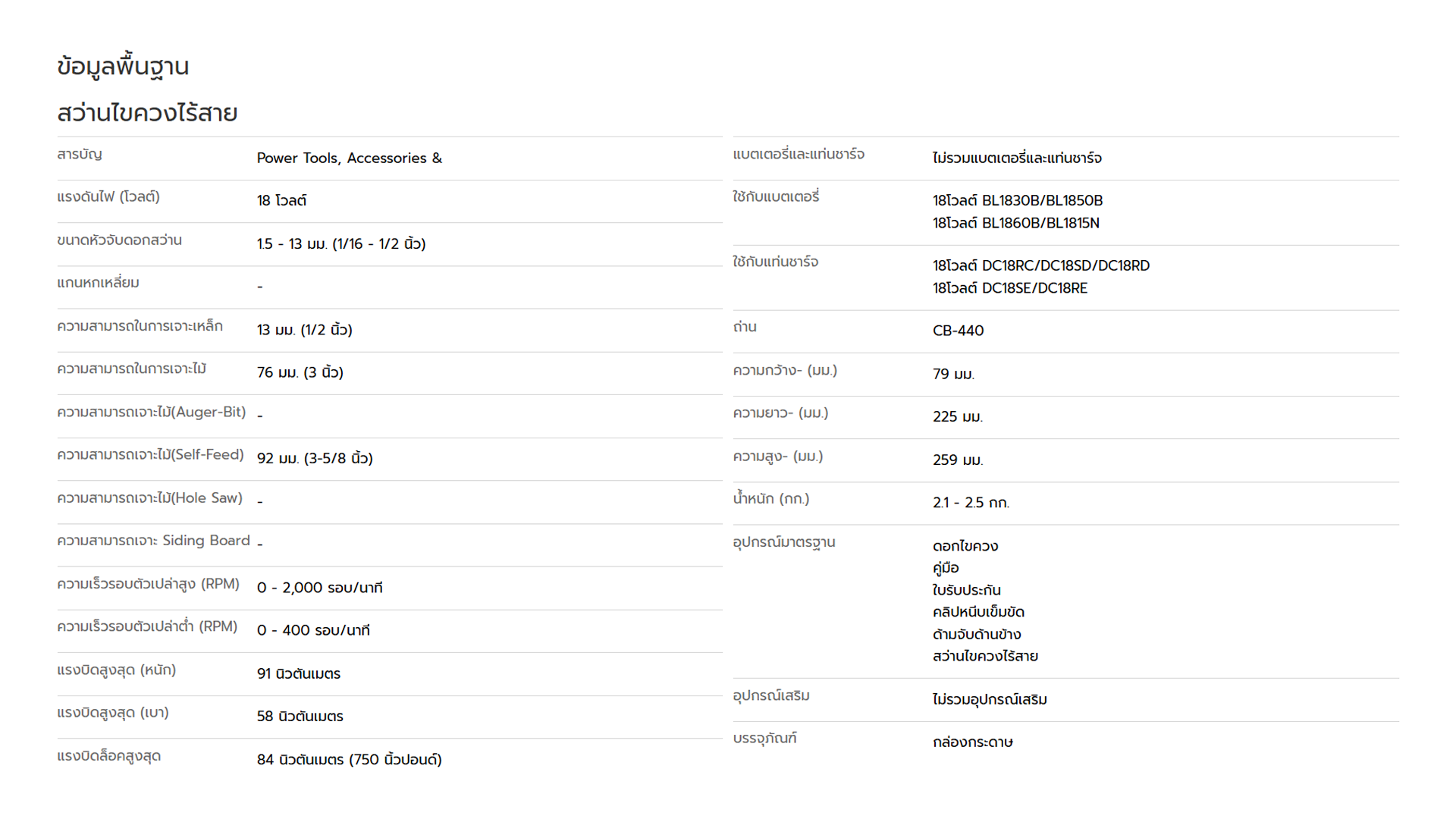Screen dimensions: 1456x819
Task: Click the 84 นิวตันเมตร lock torque value
Action: [349, 759]
